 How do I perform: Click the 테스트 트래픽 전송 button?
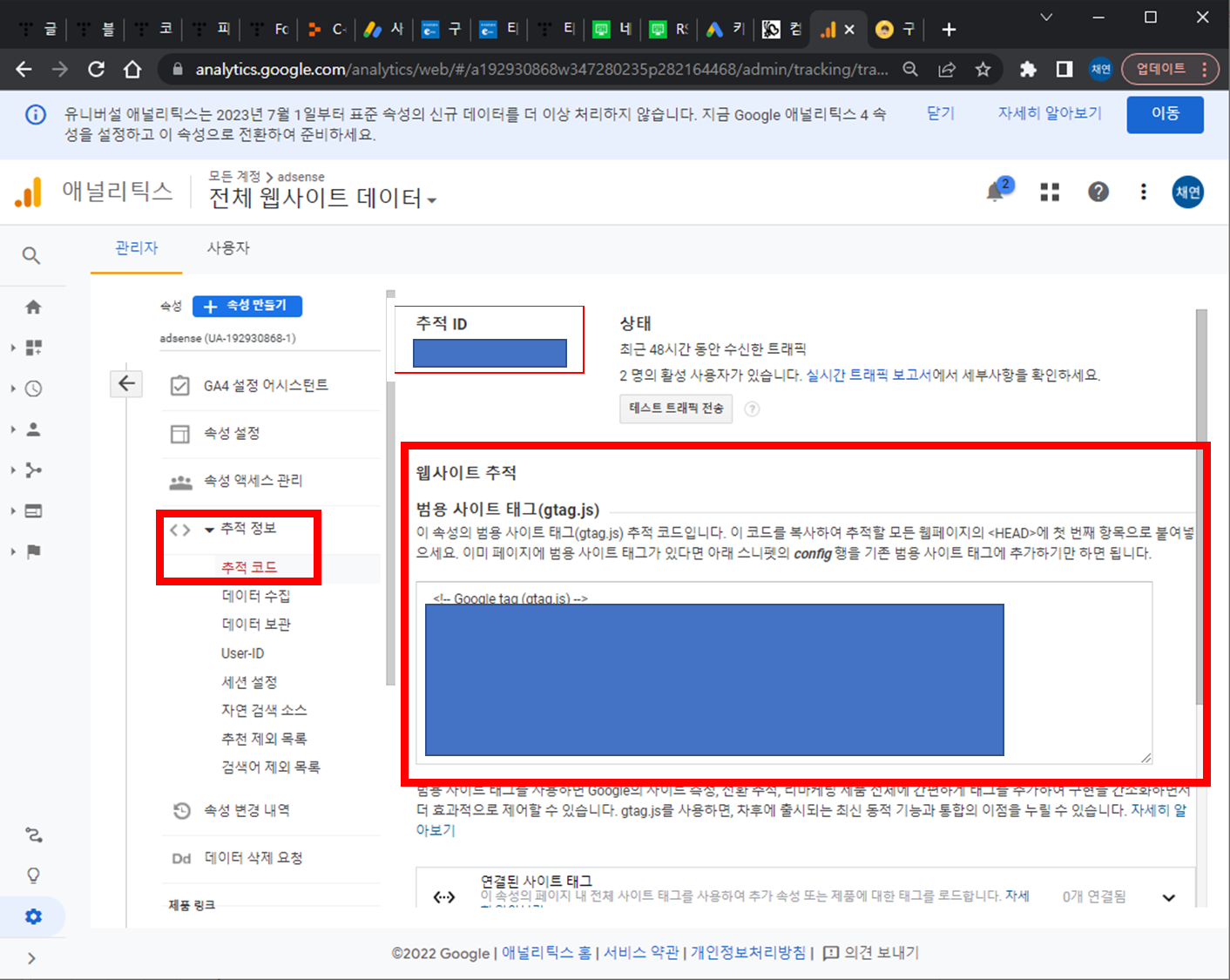click(x=676, y=409)
